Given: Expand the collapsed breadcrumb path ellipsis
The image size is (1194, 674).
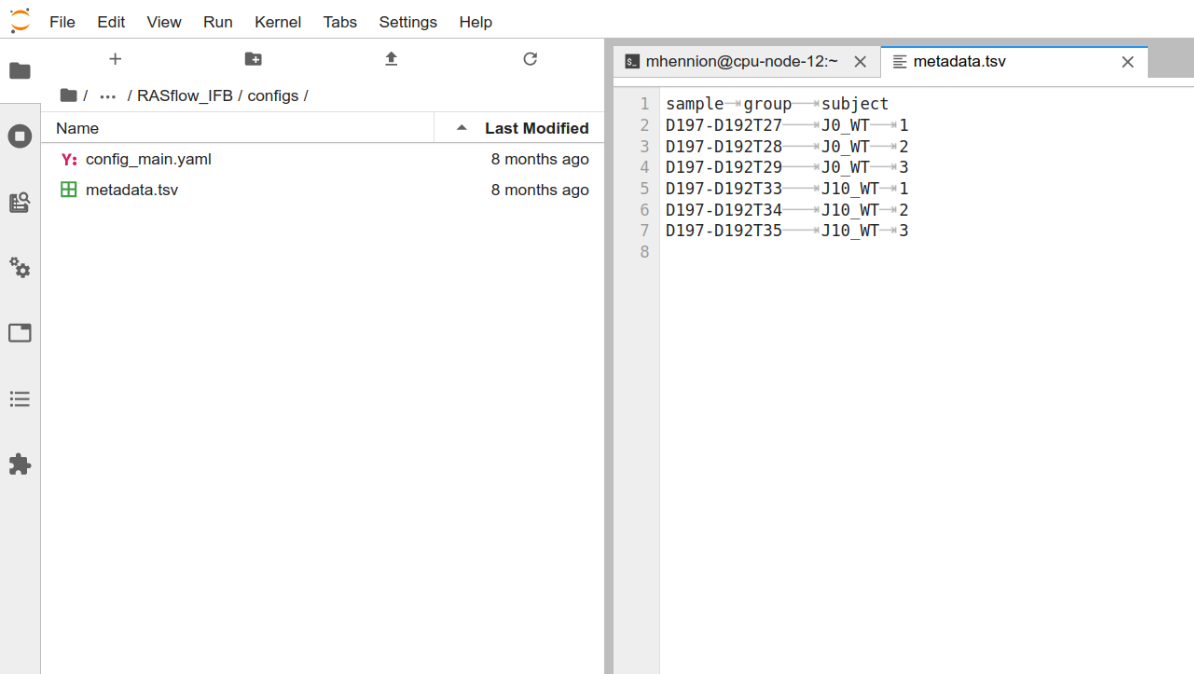Looking at the screenshot, I should 107,96.
